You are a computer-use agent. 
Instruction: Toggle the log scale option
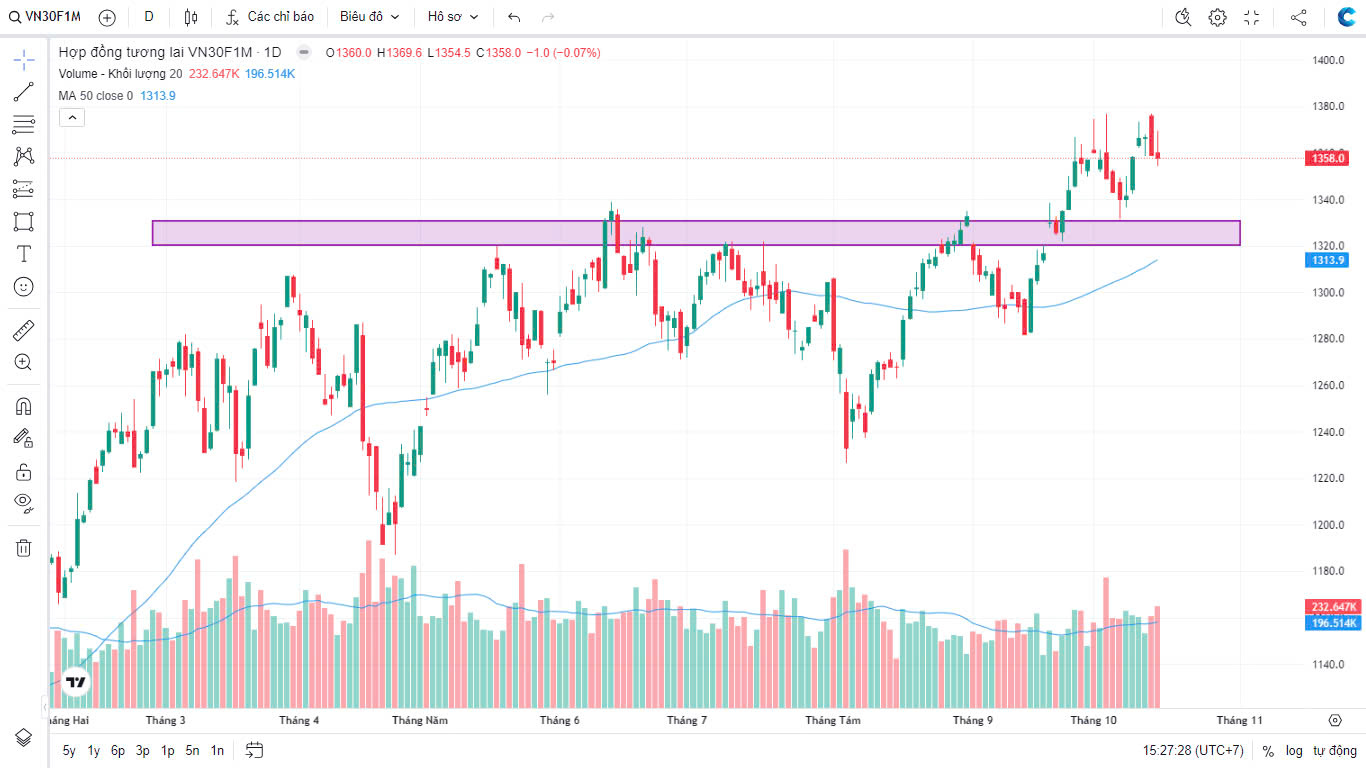[x=1294, y=750]
